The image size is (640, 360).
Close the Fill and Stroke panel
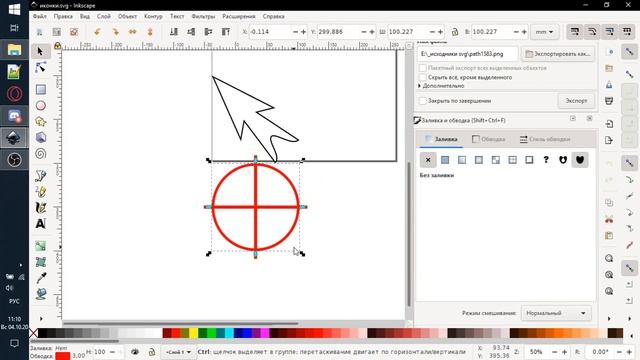click(589, 118)
